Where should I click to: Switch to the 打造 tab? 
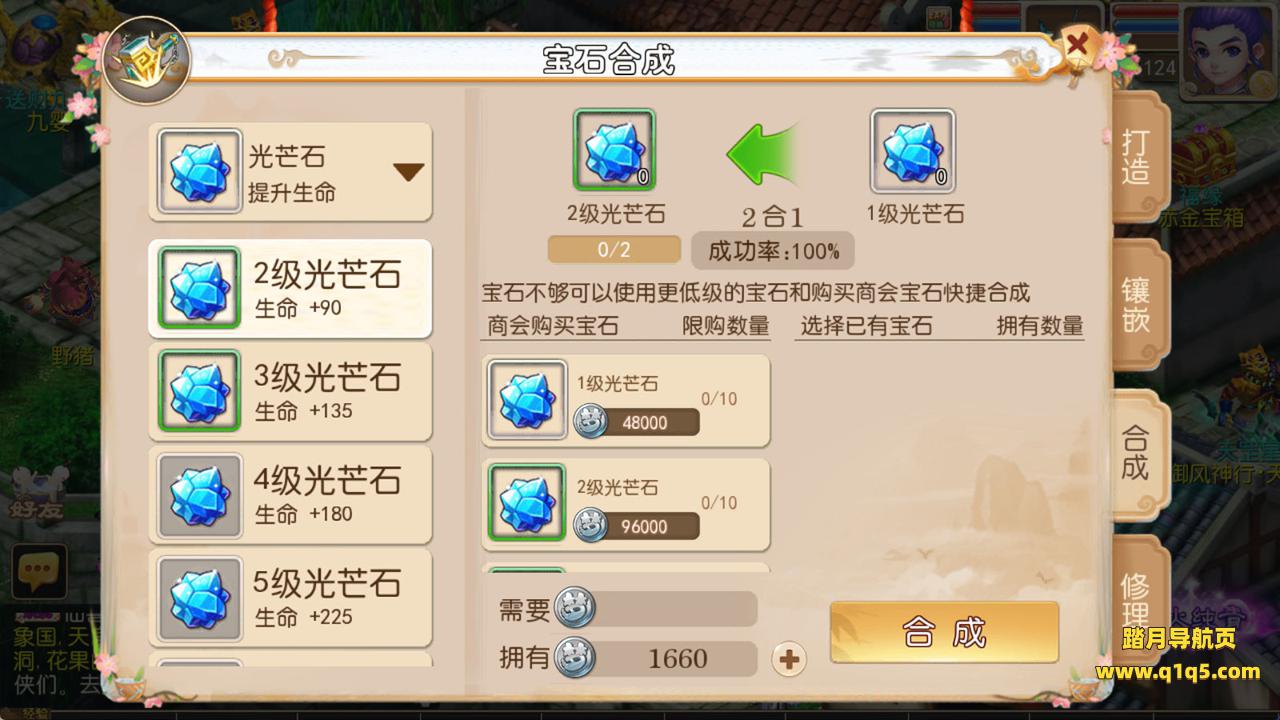1137,157
